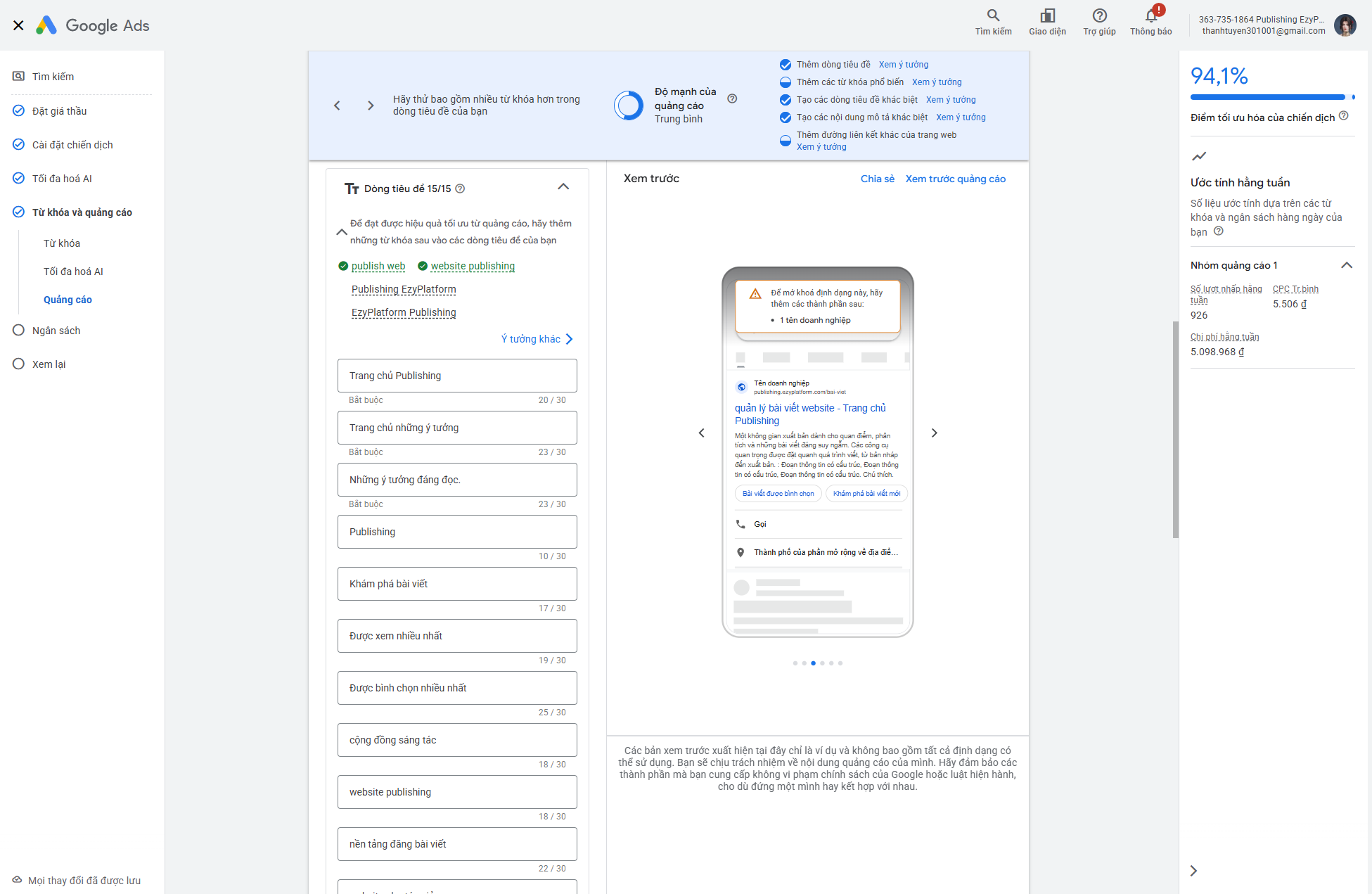Show next ad preview with right arrow
The width and height of the screenshot is (1372, 894).
pos(934,433)
